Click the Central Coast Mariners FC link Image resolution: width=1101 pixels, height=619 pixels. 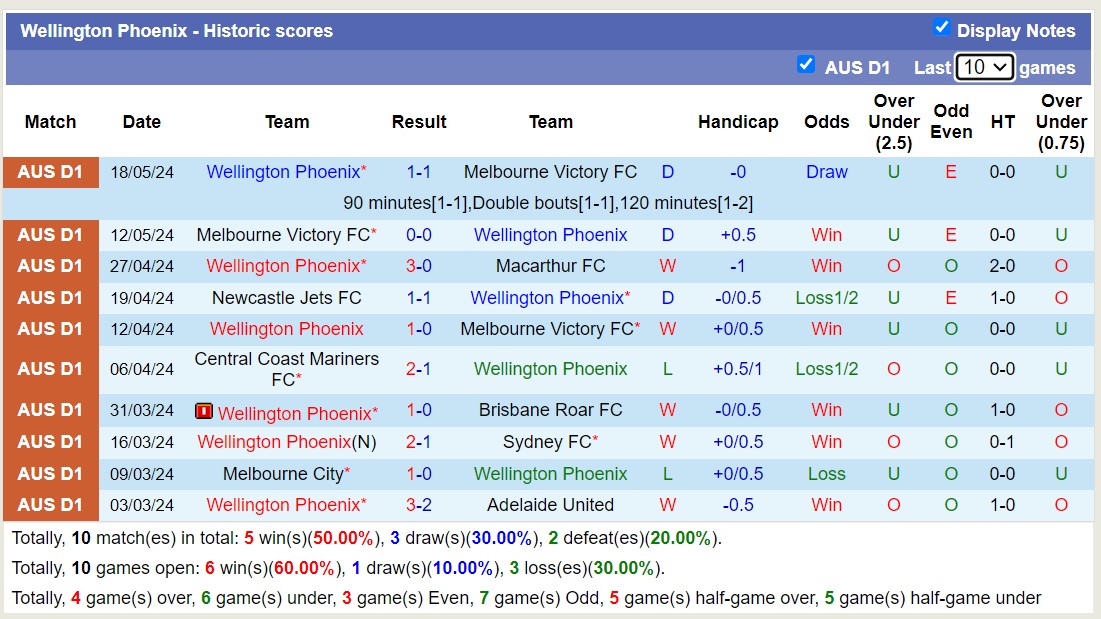(x=286, y=368)
